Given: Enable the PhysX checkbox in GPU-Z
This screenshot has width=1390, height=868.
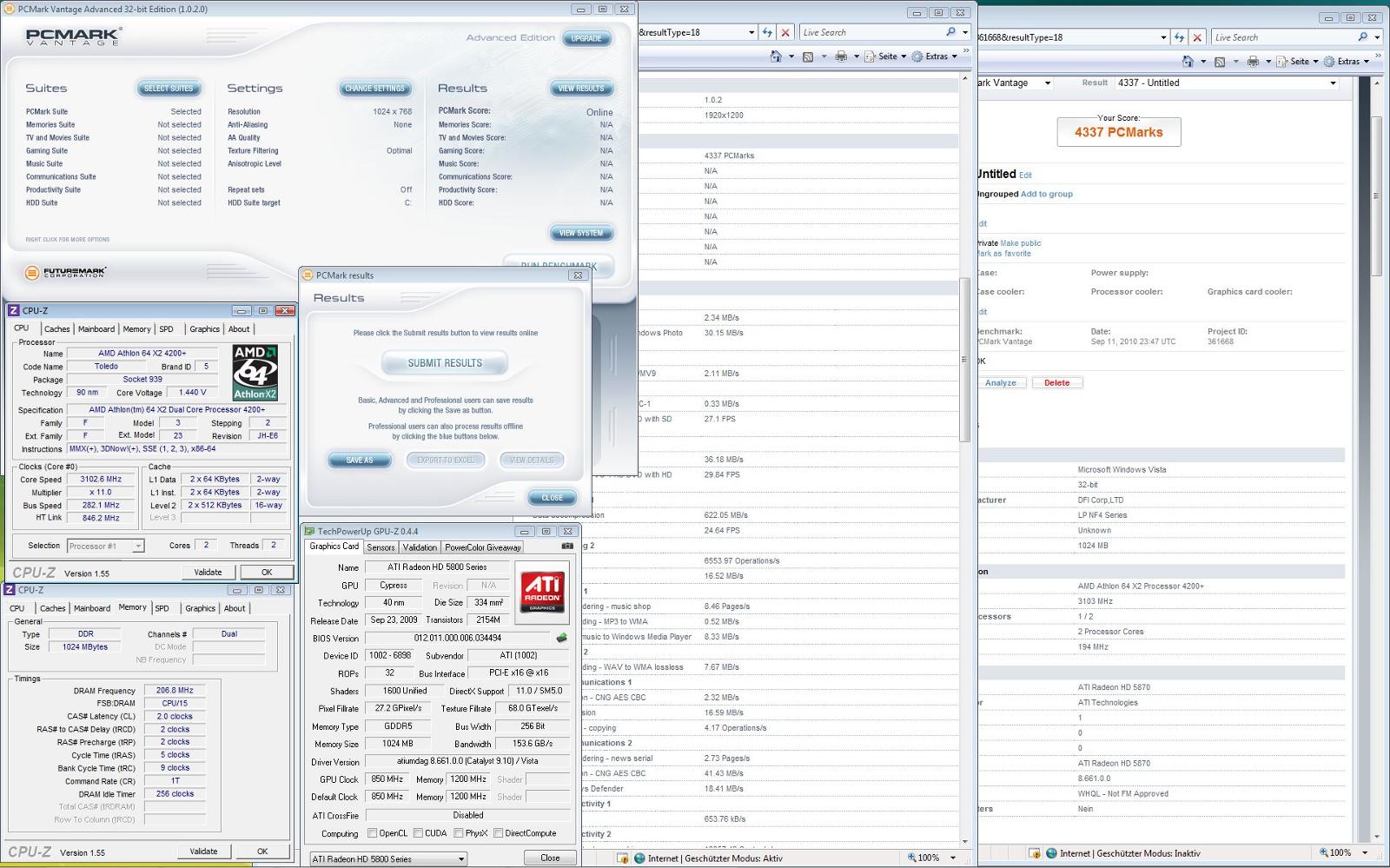Looking at the screenshot, I should click(458, 833).
